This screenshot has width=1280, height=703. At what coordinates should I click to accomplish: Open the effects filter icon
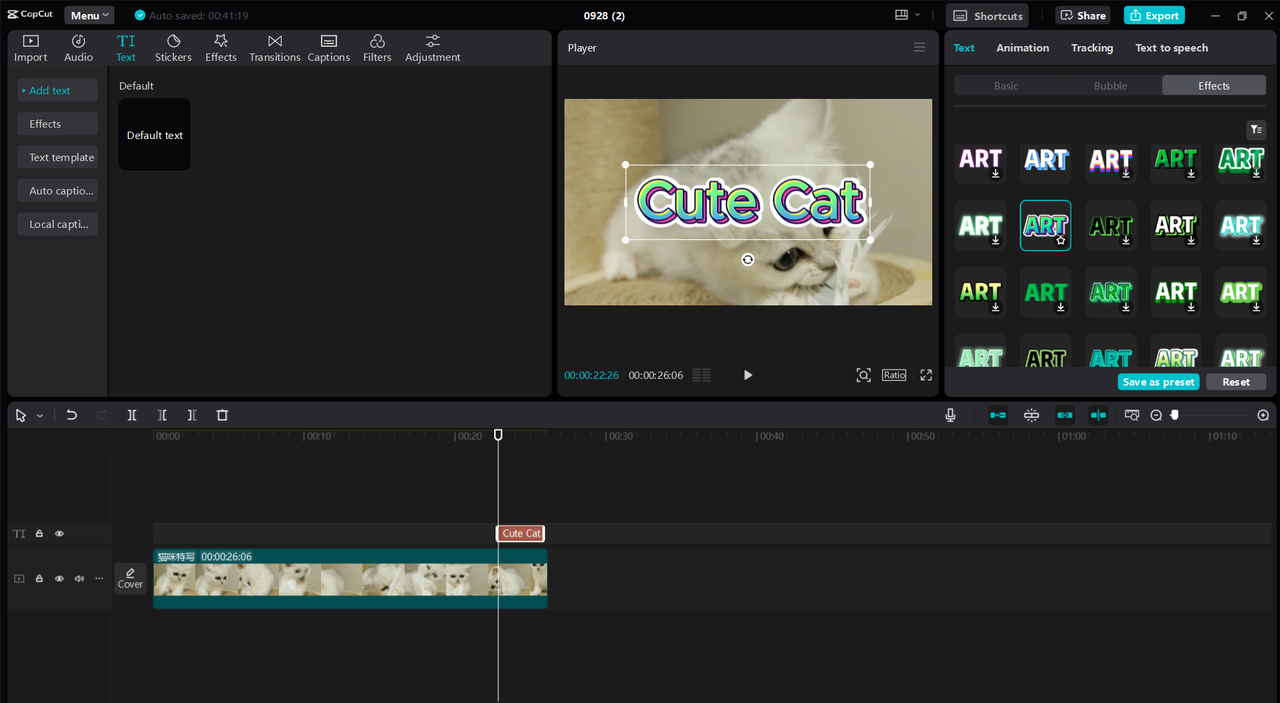(x=1256, y=129)
